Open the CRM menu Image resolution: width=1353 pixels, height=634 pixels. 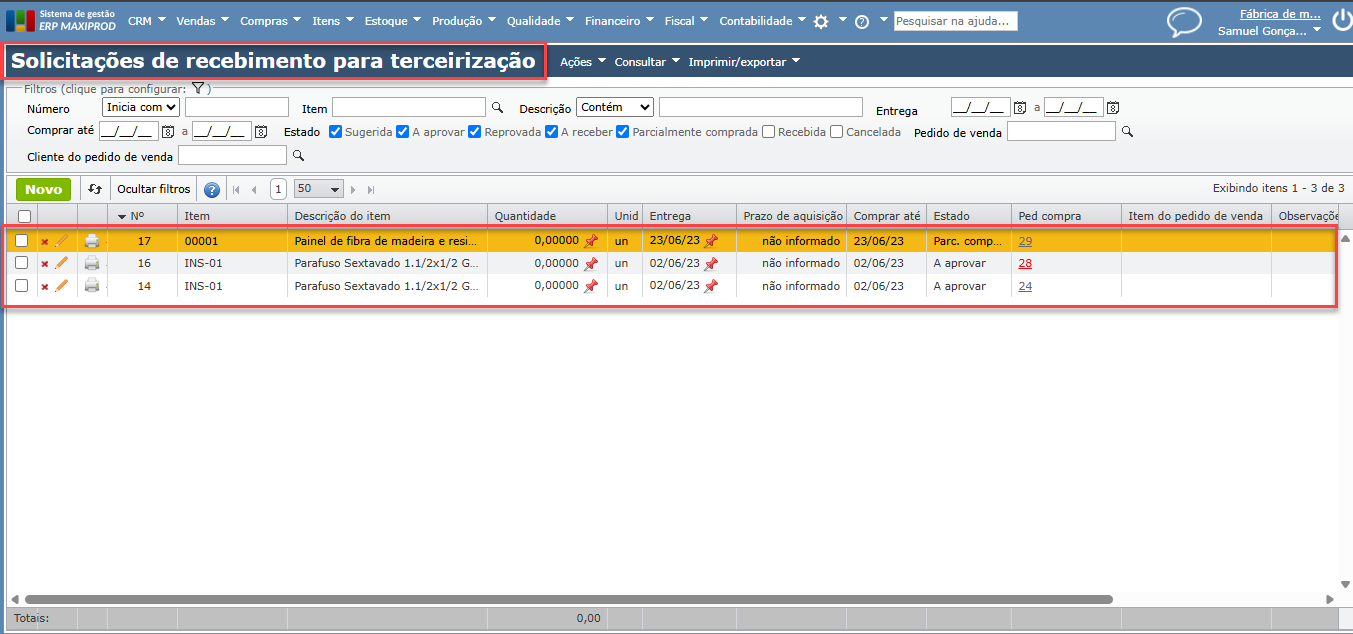(x=147, y=20)
